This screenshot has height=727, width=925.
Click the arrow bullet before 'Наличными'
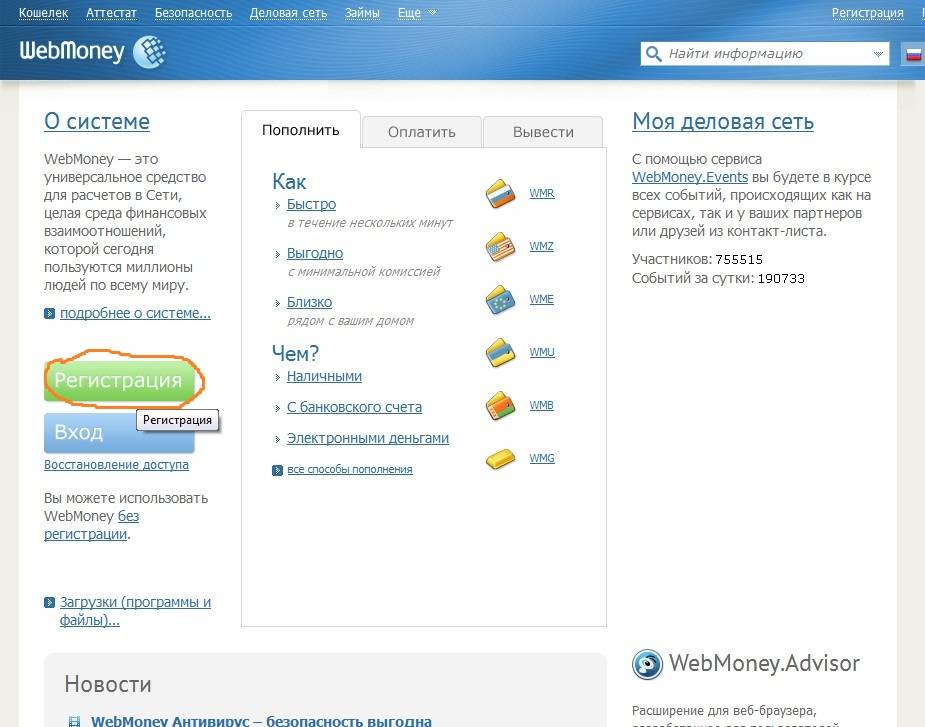click(x=277, y=377)
